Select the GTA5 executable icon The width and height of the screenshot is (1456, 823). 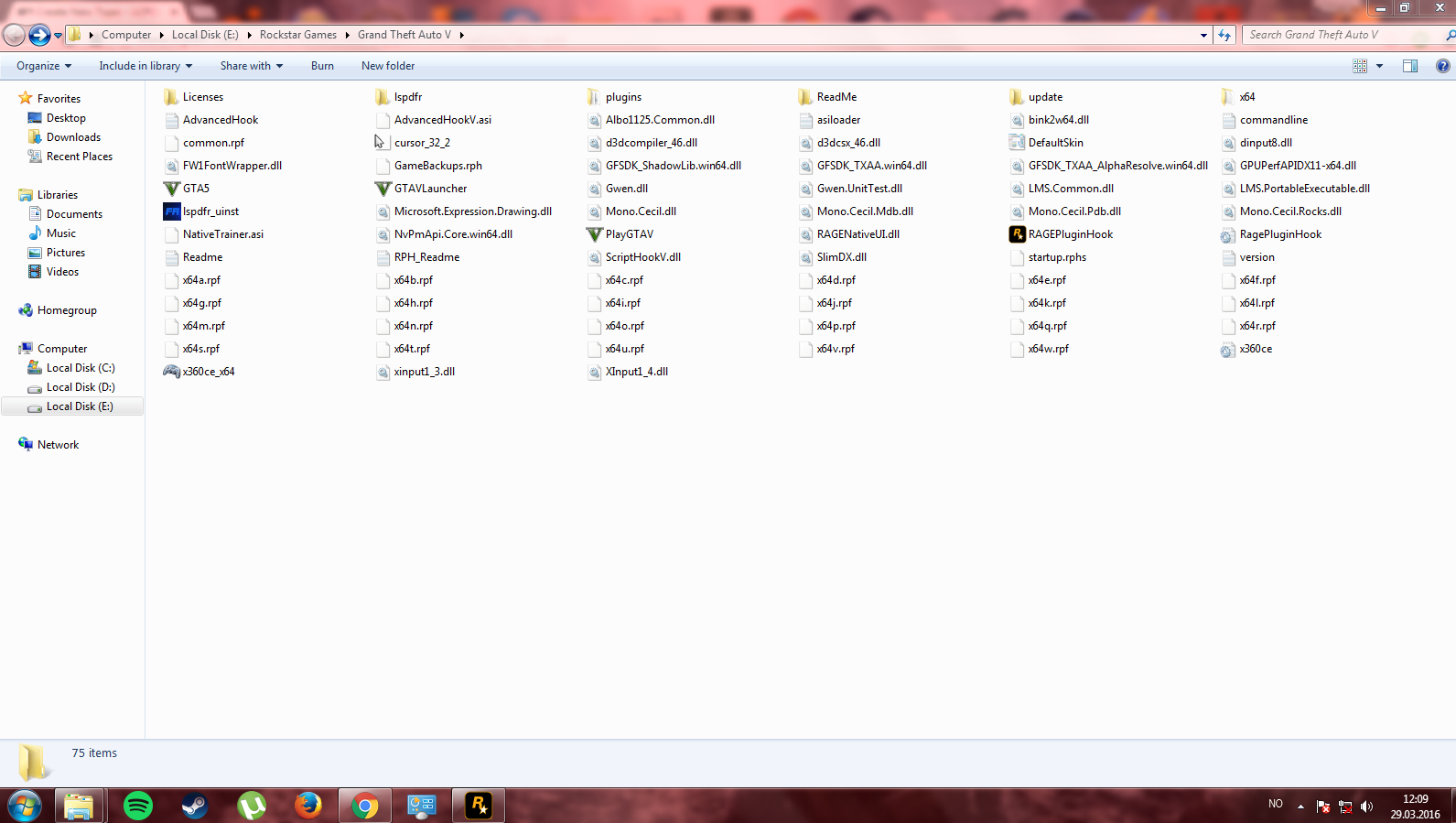coord(171,189)
